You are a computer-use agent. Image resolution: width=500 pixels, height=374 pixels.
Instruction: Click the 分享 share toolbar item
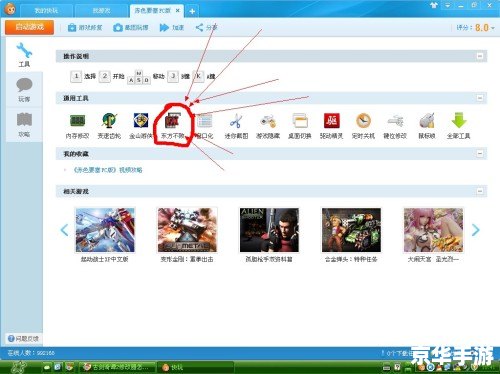[206, 28]
